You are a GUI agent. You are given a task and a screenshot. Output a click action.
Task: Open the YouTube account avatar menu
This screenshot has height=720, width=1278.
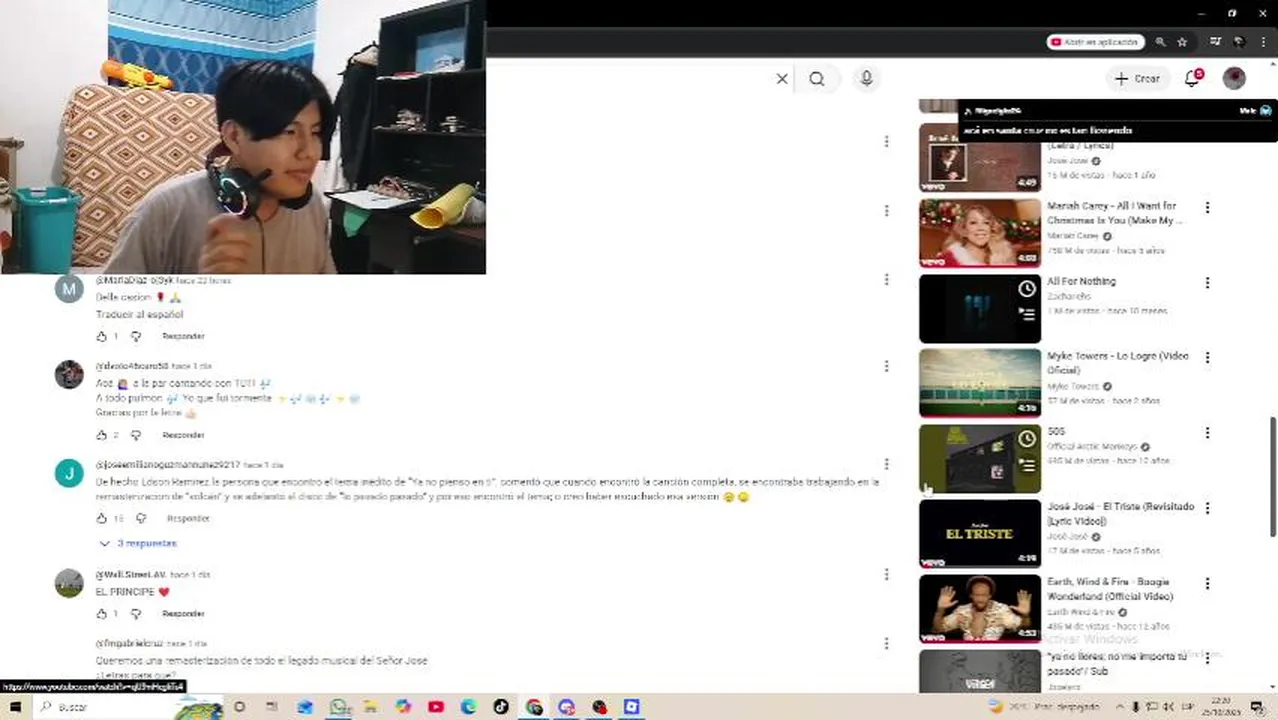[1234, 79]
